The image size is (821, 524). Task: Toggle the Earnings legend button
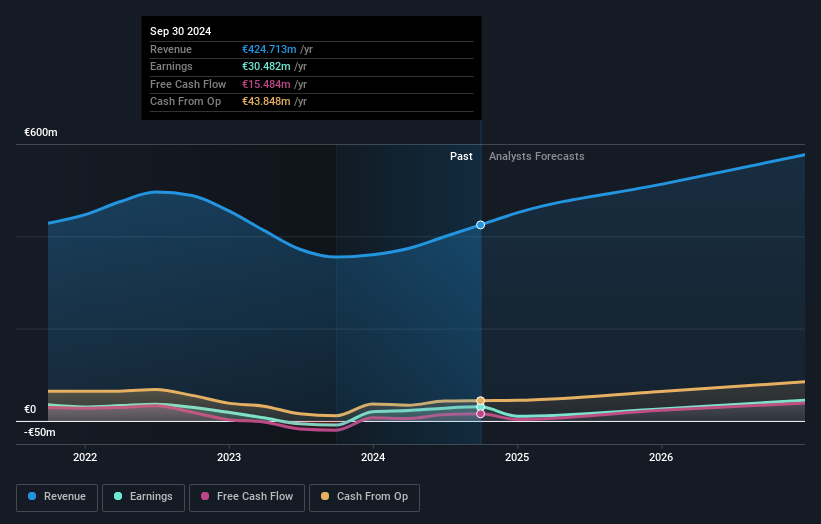click(x=143, y=497)
